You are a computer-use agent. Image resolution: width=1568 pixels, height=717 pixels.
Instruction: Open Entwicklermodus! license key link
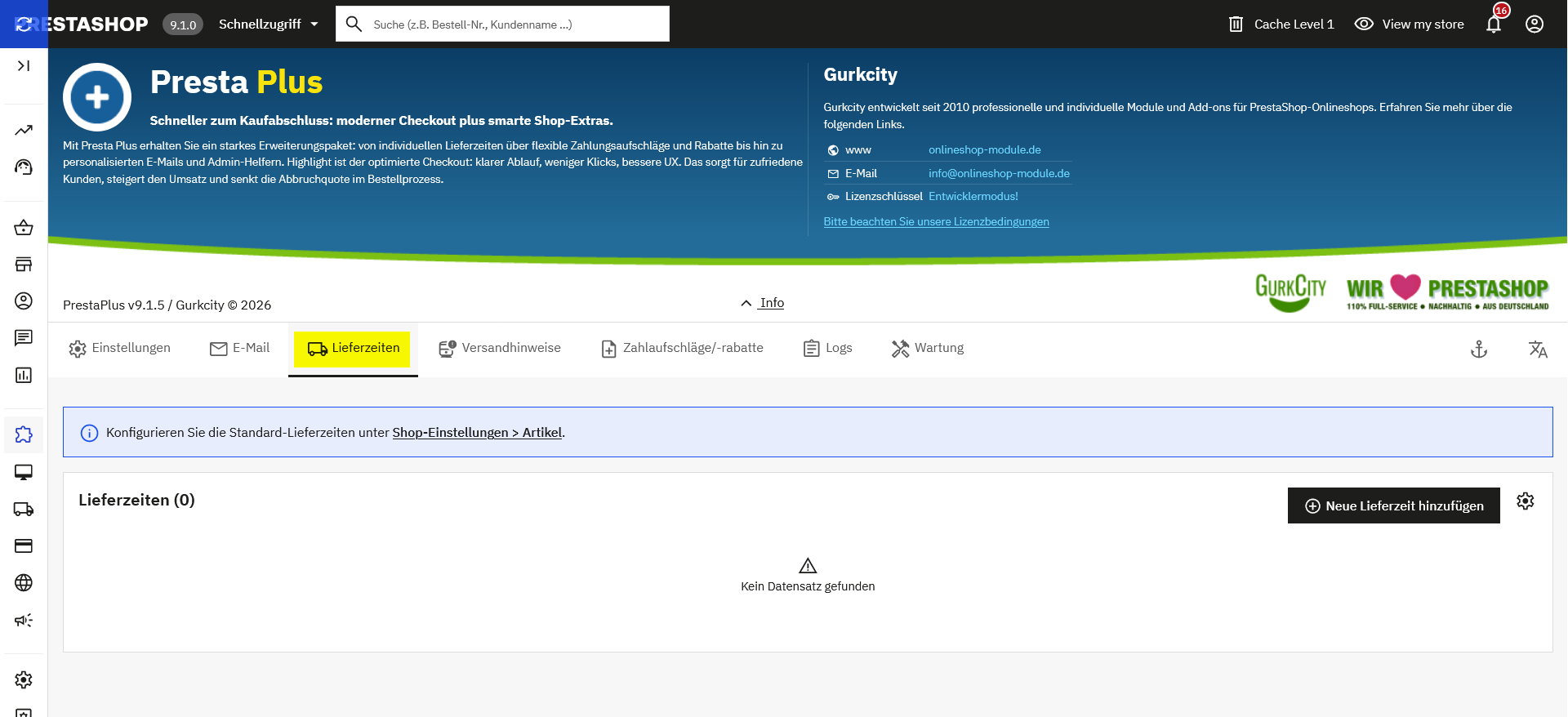973,196
